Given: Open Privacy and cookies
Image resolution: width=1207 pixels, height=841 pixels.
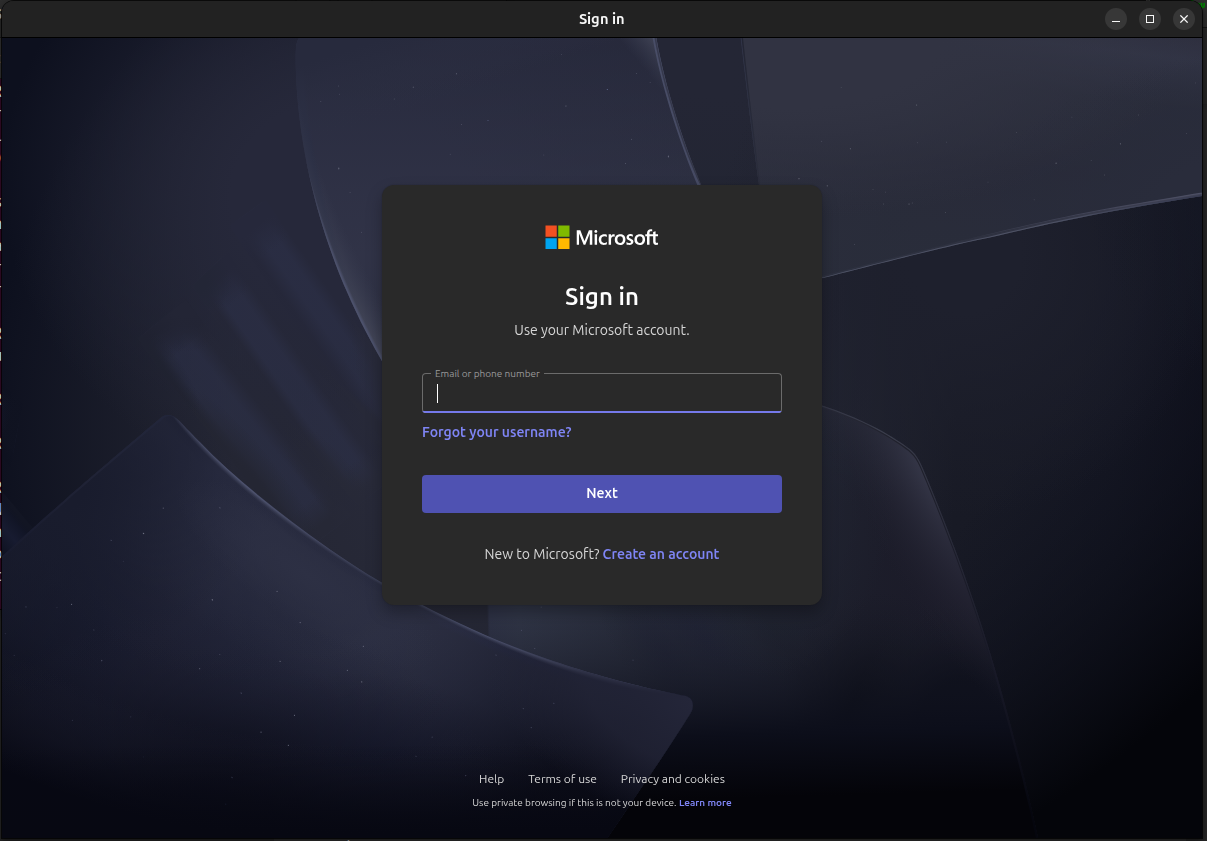Looking at the screenshot, I should click(672, 778).
